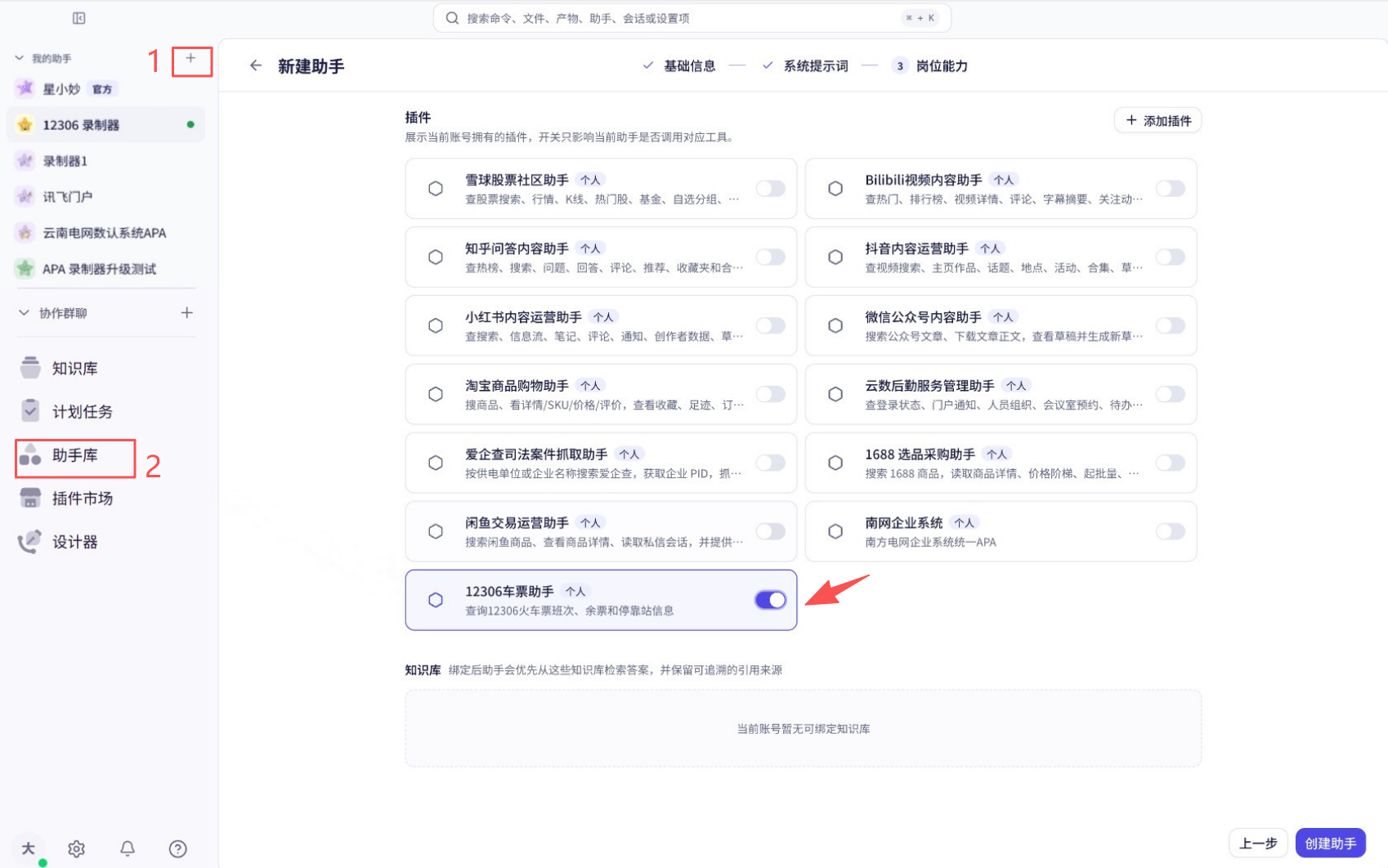Viewport: 1388px width, 868px height.
Task: Click the hexagon icon of 1688 选品采购助手
Action: point(835,463)
